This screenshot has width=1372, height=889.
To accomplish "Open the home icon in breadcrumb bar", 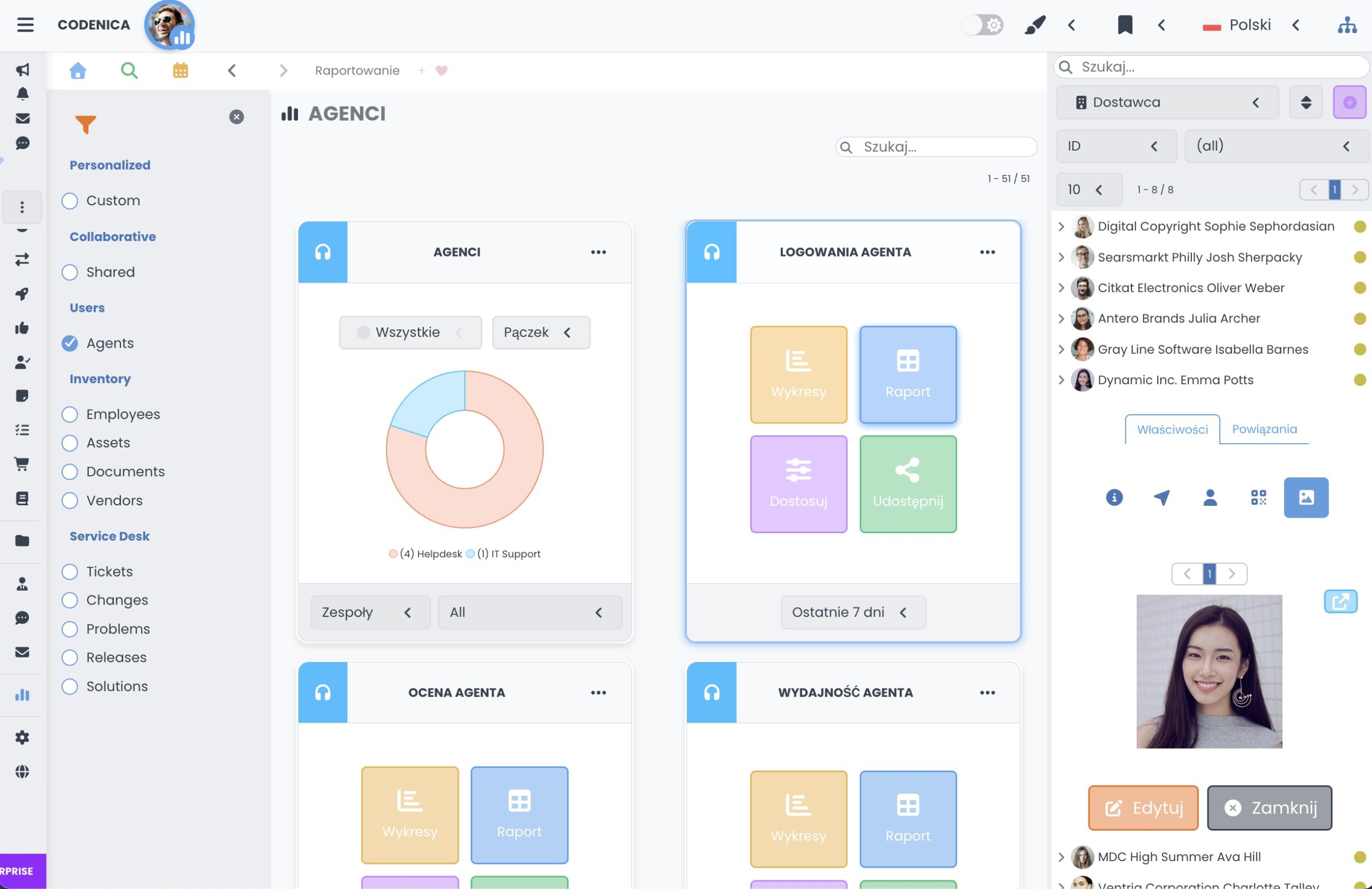I will (x=78, y=70).
